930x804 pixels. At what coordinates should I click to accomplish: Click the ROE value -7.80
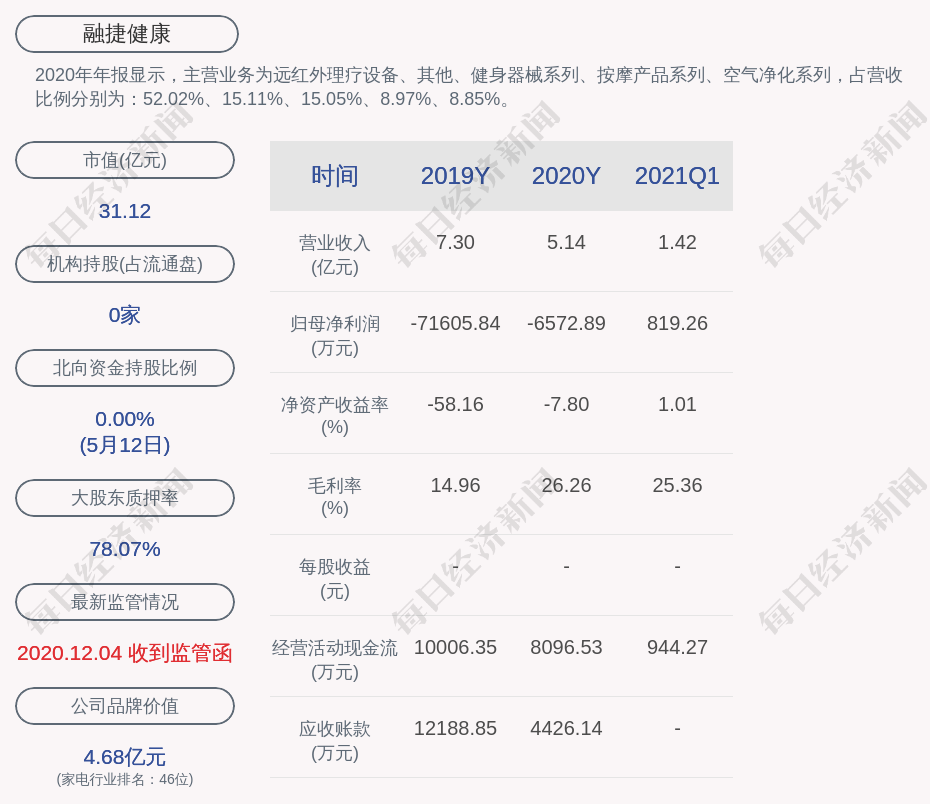566,404
